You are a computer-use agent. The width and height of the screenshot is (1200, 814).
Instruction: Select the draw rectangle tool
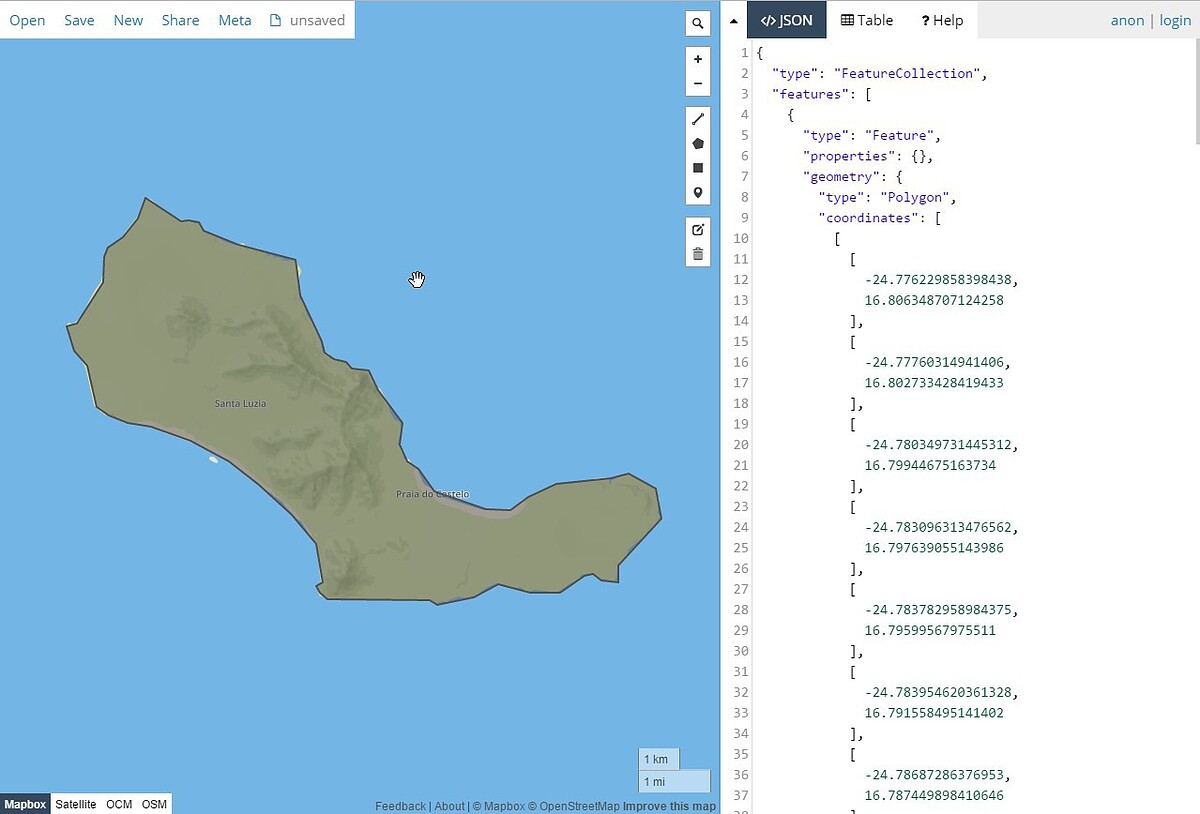[x=698, y=168]
